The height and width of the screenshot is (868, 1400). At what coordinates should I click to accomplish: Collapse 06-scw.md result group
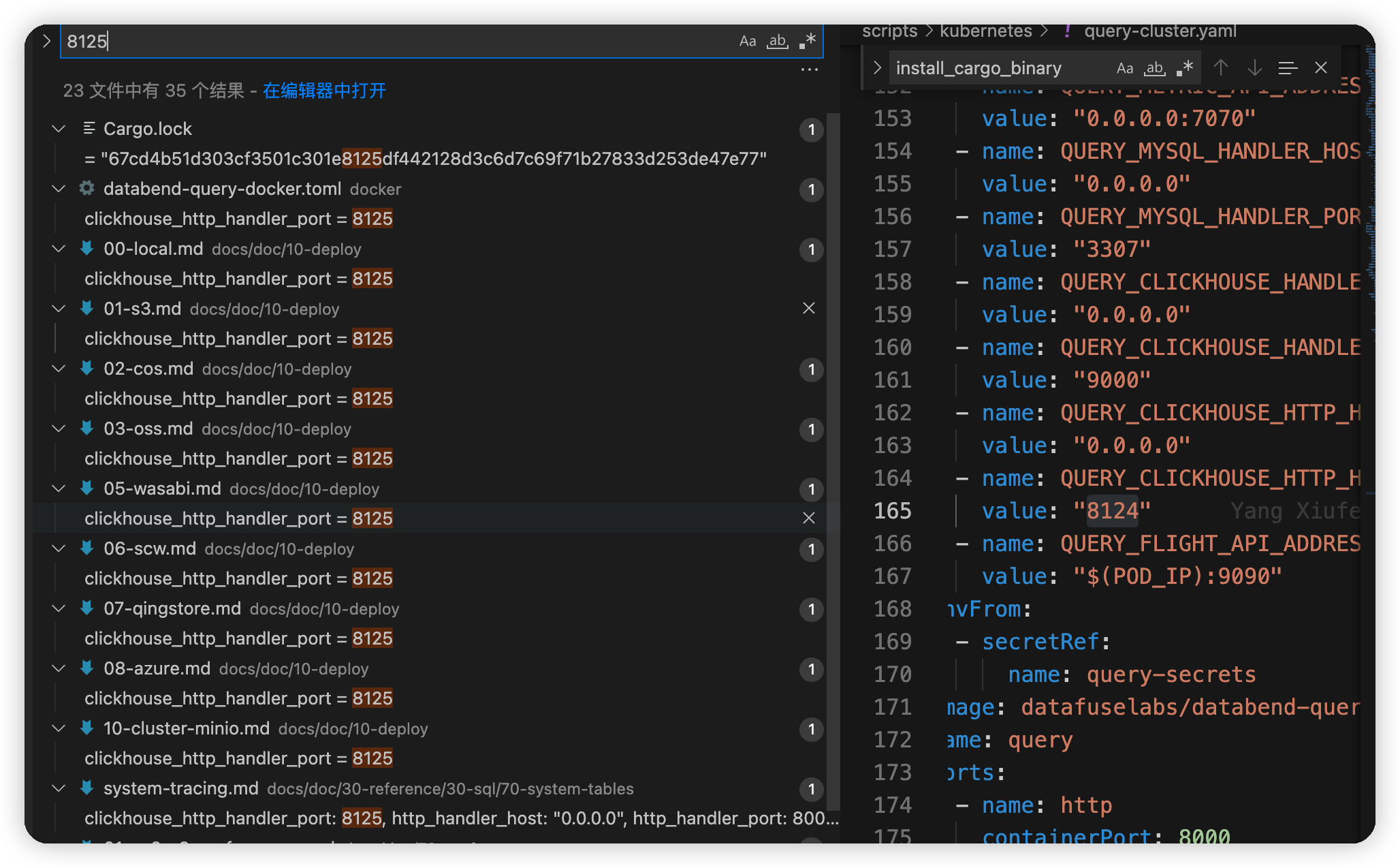pos(59,548)
